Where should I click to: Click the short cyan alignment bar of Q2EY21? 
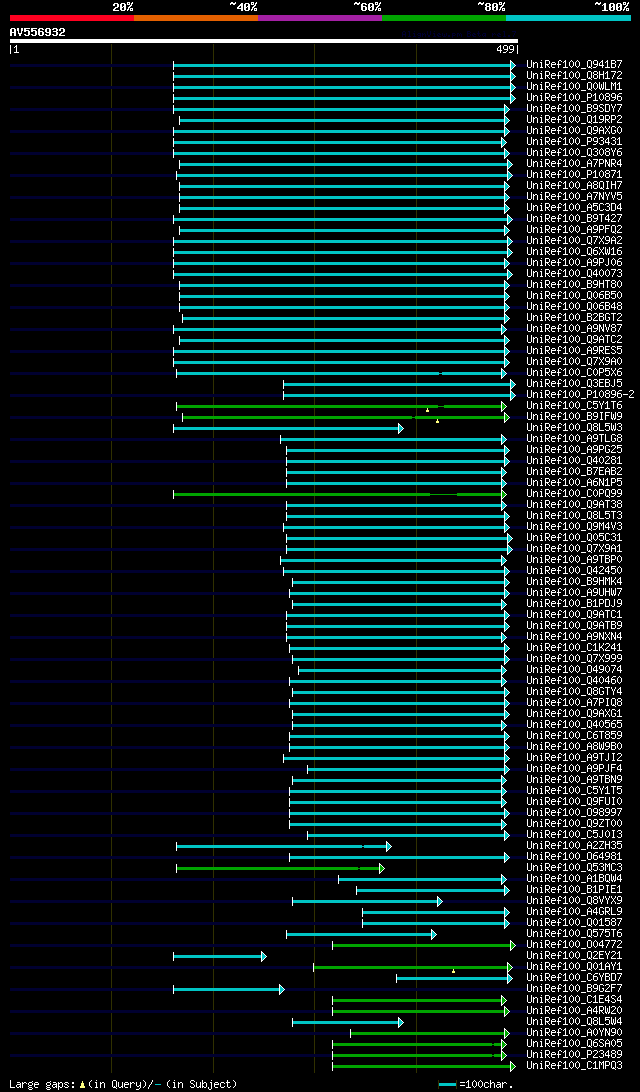tap(219, 956)
